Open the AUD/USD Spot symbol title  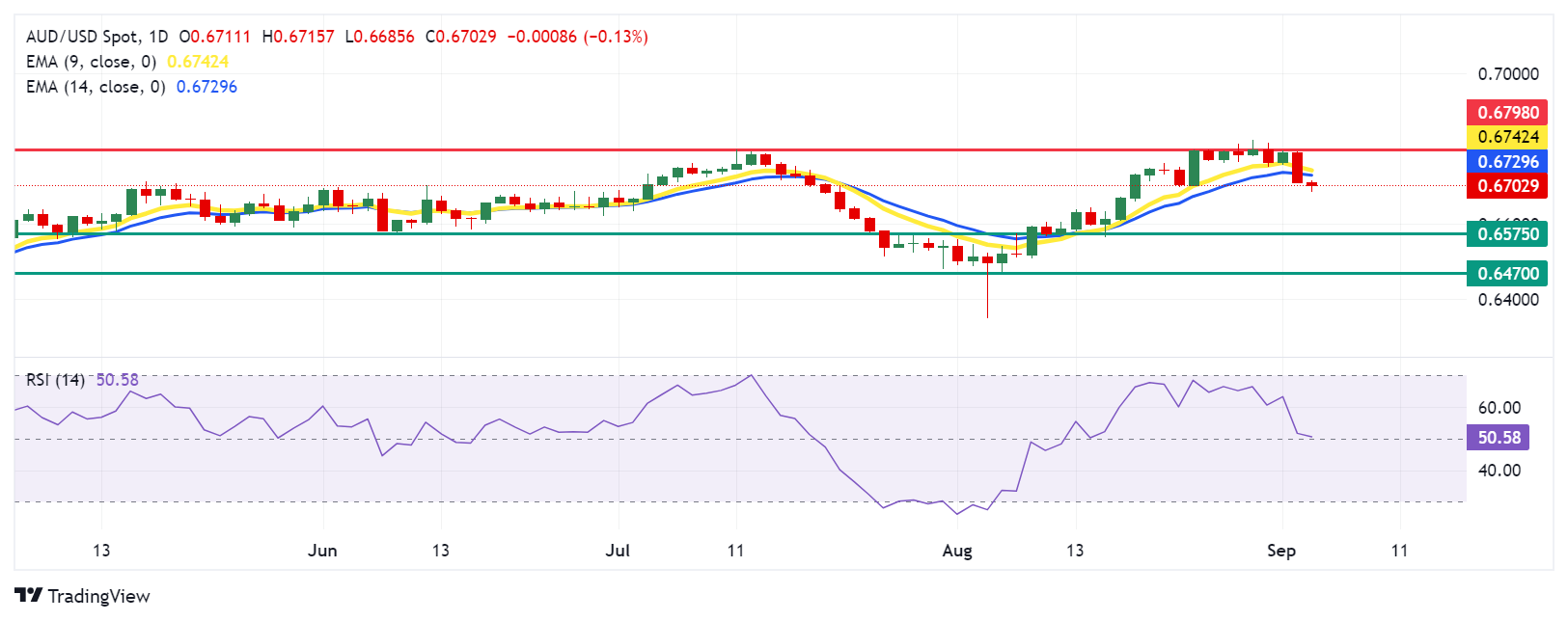pyautogui.click(x=82, y=37)
